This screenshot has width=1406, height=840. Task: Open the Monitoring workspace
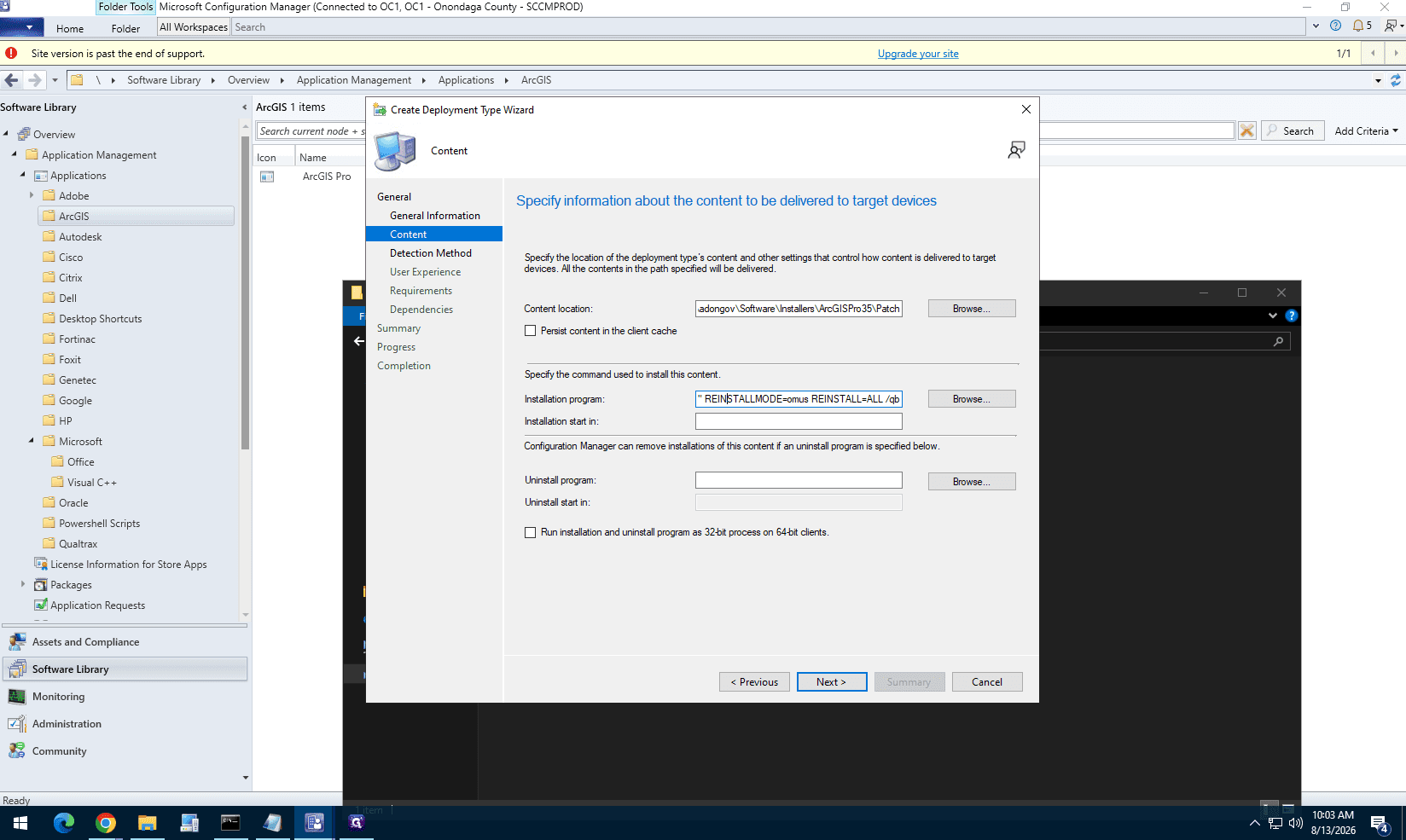click(125, 697)
